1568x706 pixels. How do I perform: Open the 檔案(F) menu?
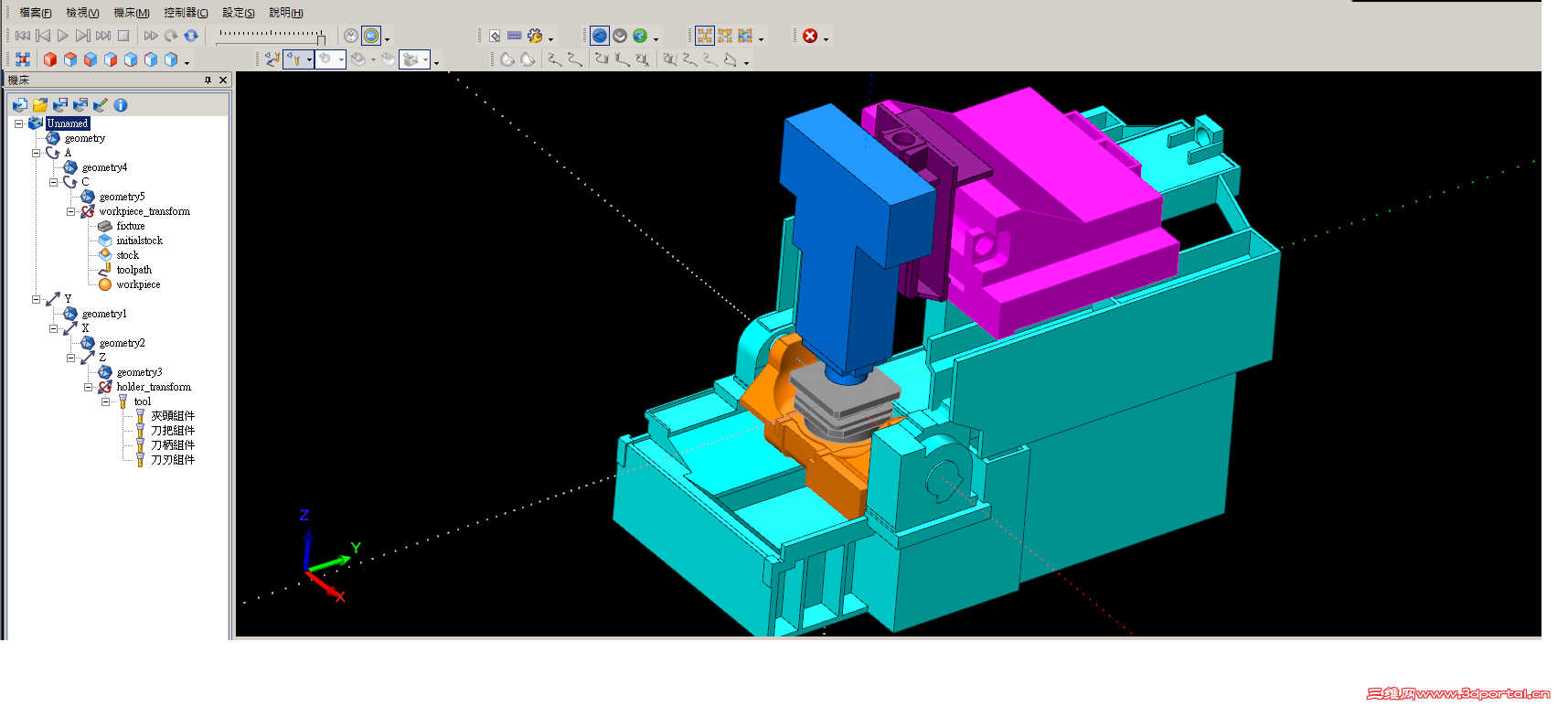36,13
